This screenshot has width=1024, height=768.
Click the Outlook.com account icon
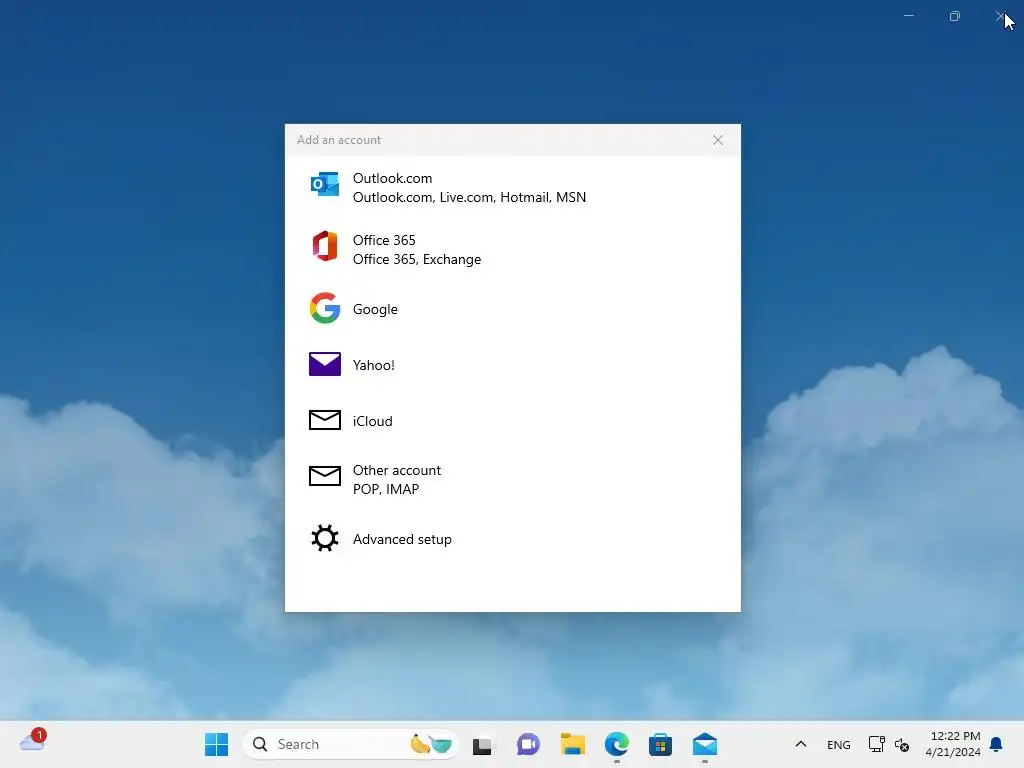[325, 185]
